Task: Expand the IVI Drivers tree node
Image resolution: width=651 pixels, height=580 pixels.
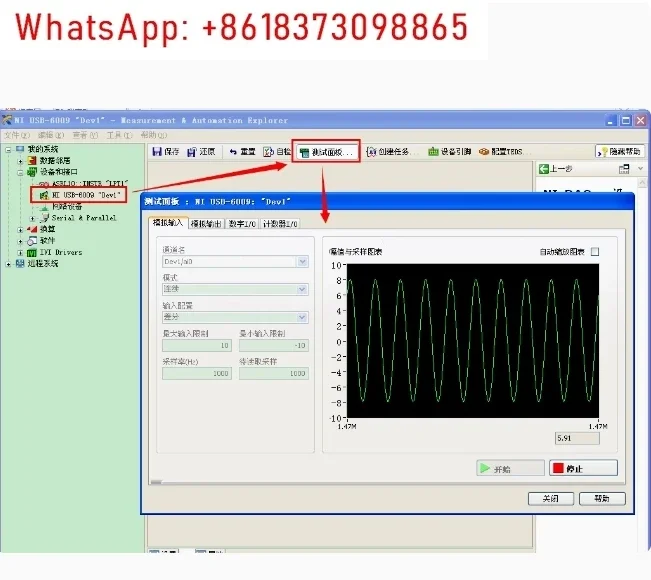Action: coord(20,252)
